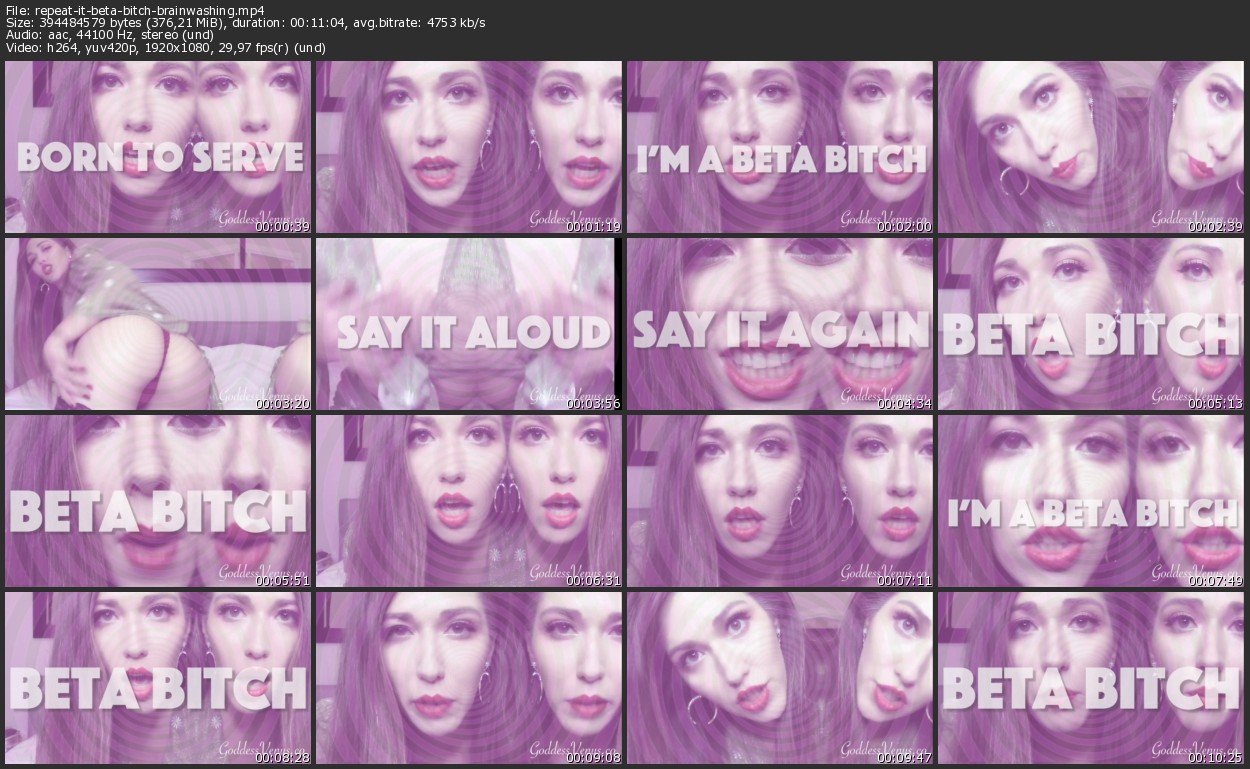This screenshot has width=1250, height=769.
Task: Click the "SAY IT AGAIN" frame
Action: coord(779,323)
